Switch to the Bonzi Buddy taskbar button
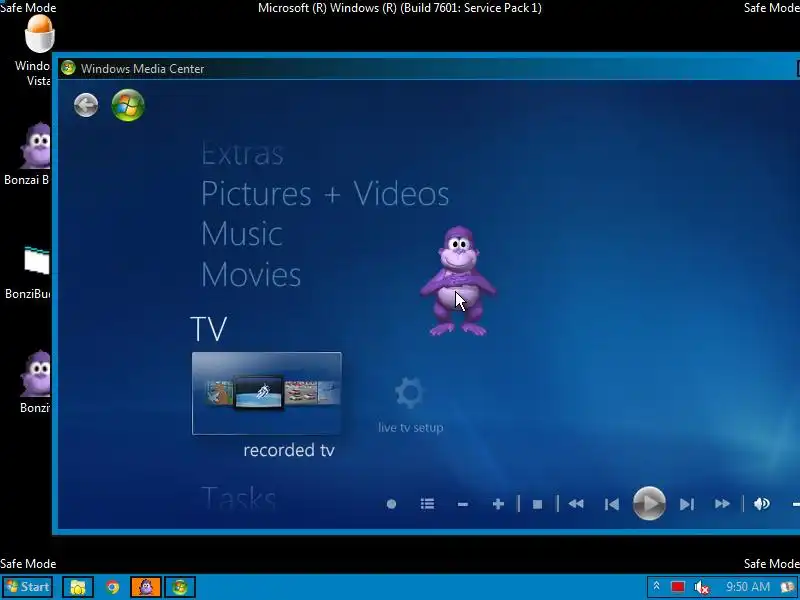The height and width of the screenshot is (600, 800). tap(146, 587)
